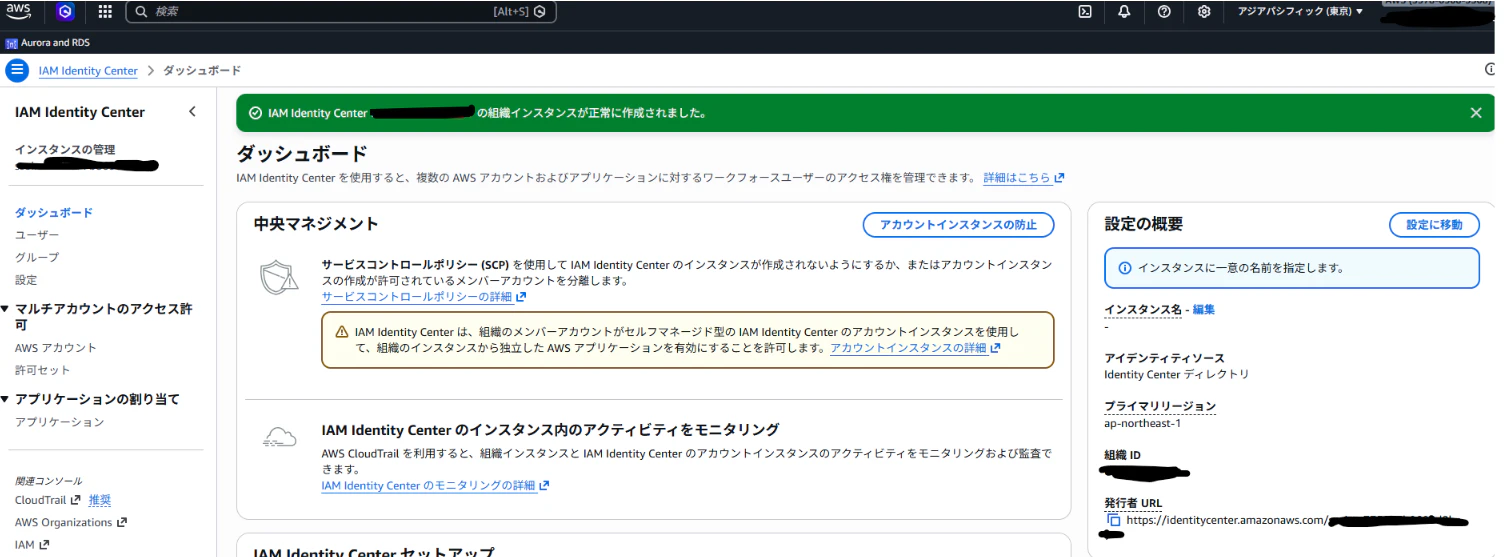Open 許可セット in the sidebar

(43, 370)
